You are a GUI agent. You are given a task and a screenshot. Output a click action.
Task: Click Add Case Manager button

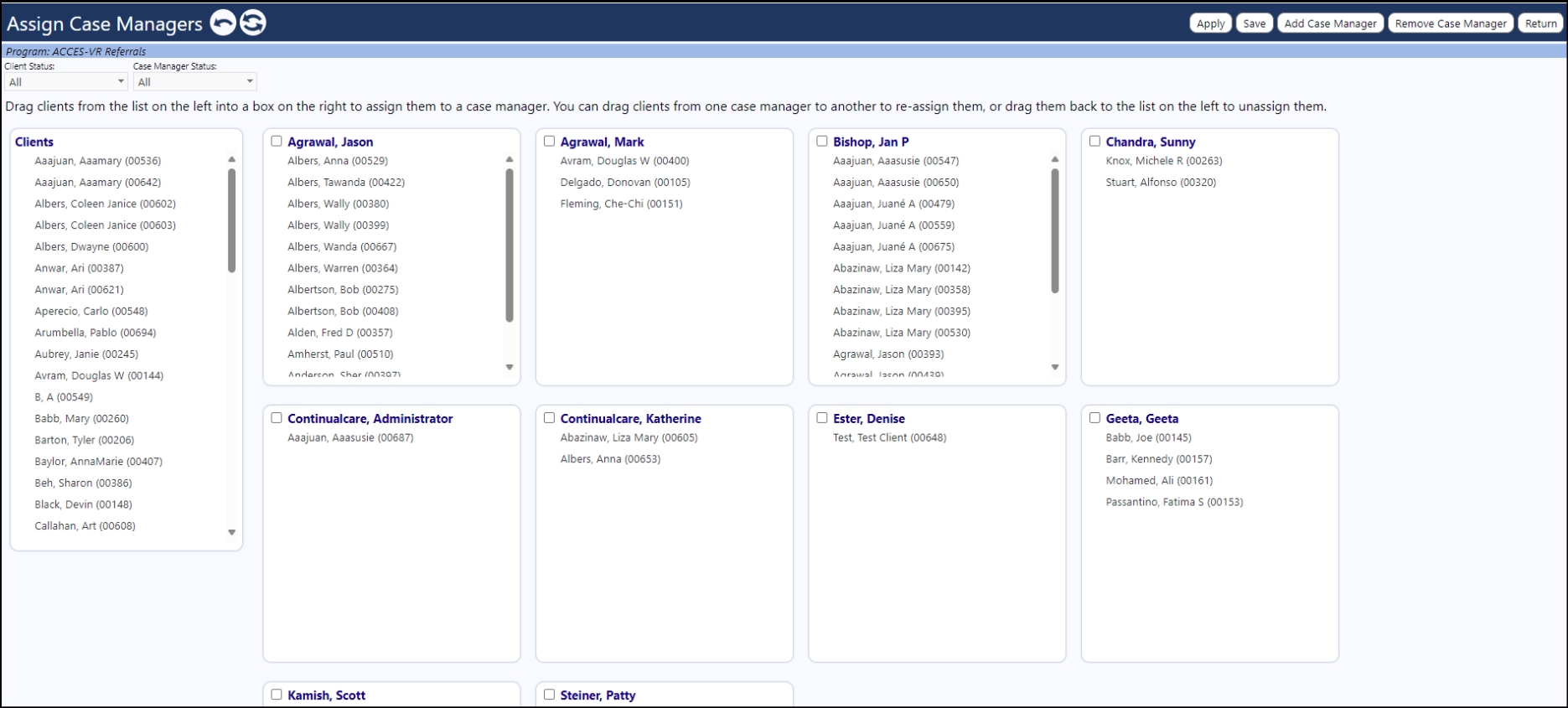coord(1330,23)
